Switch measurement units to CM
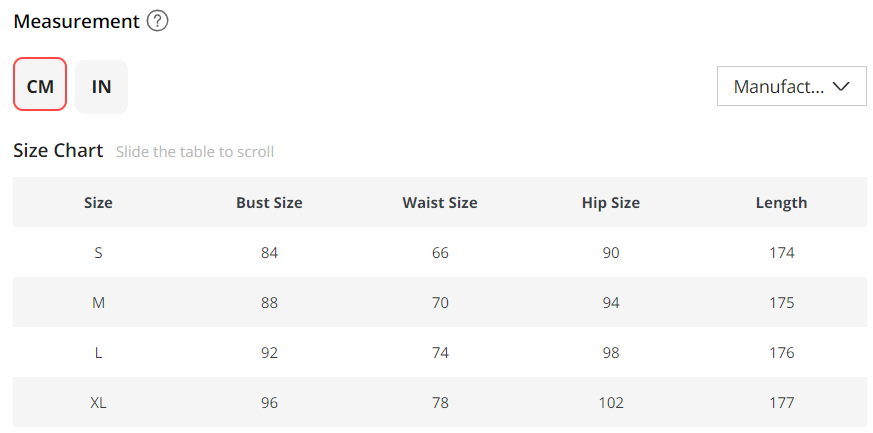 tap(40, 86)
